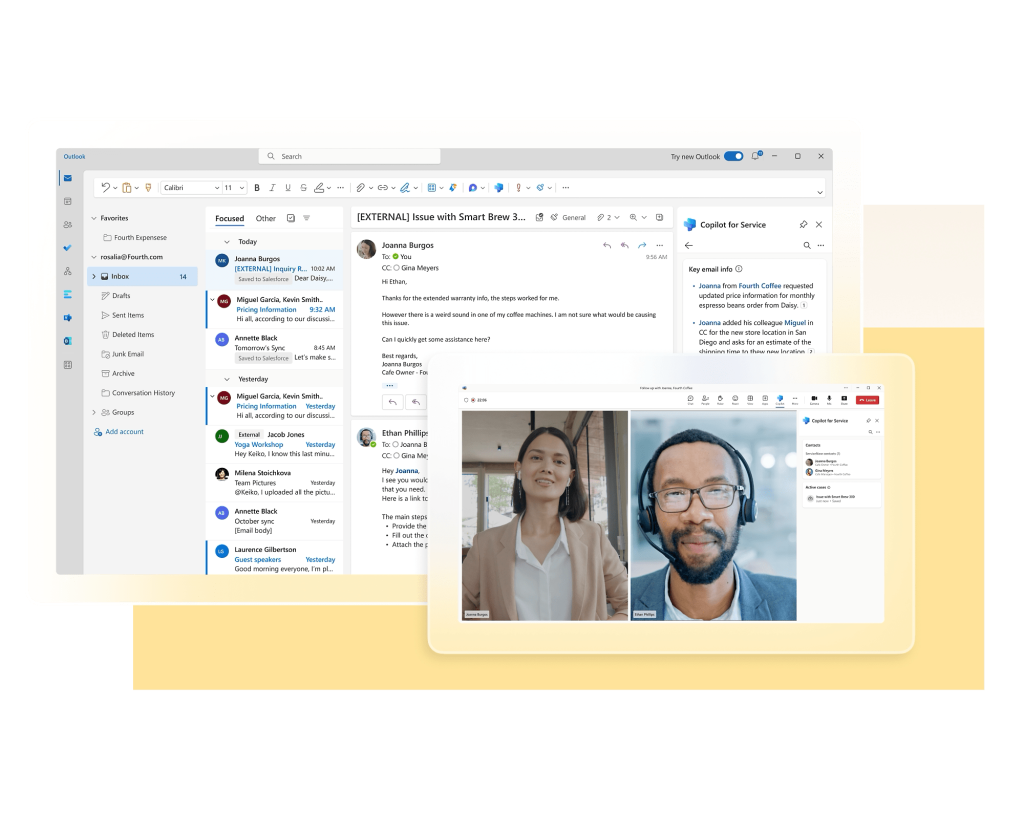Collapse the Favorites folder group
The width and height of the screenshot is (1024, 814).
pyautogui.click(x=94, y=218)
